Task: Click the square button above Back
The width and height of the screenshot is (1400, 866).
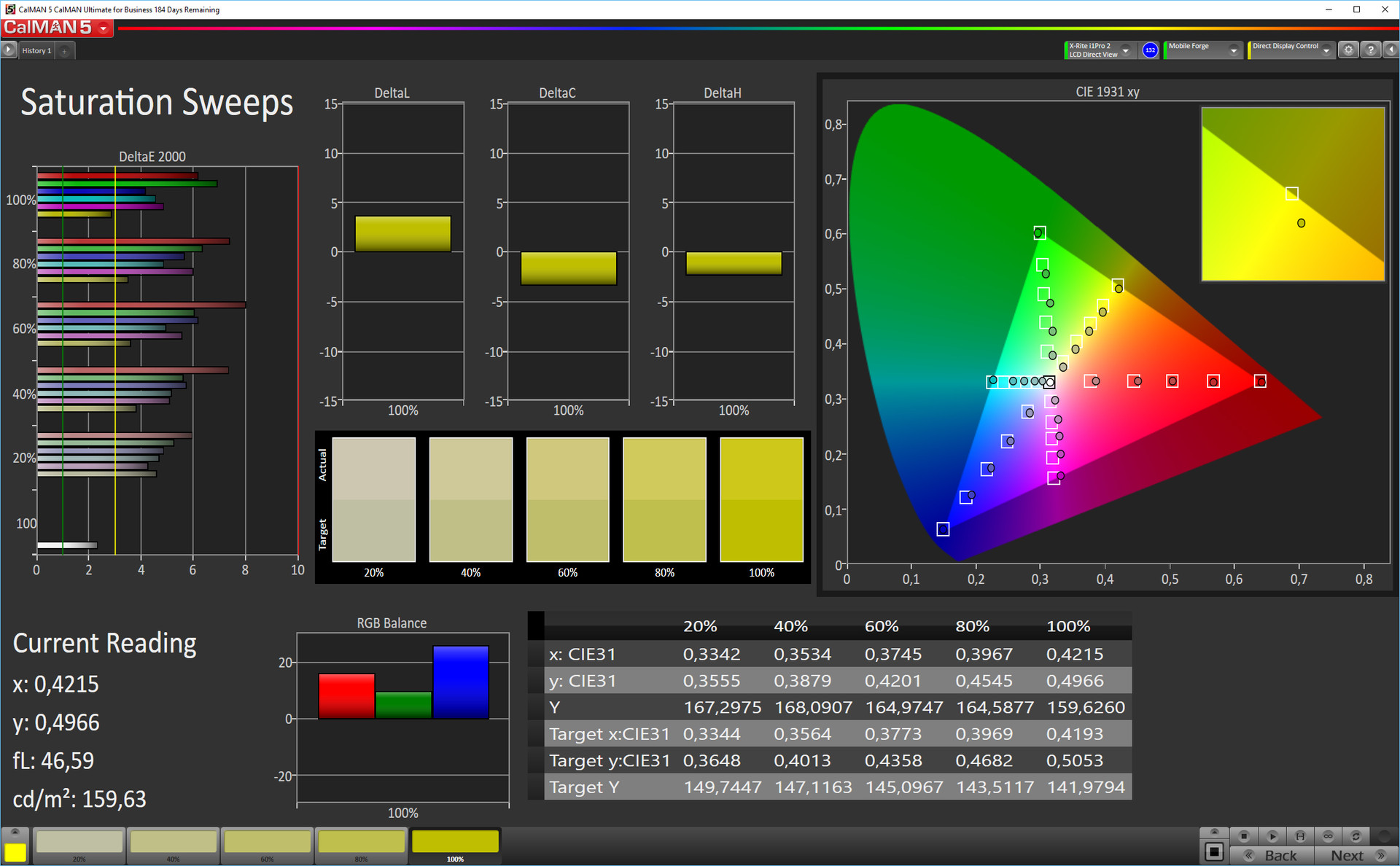Action: tap(1244, 836)
